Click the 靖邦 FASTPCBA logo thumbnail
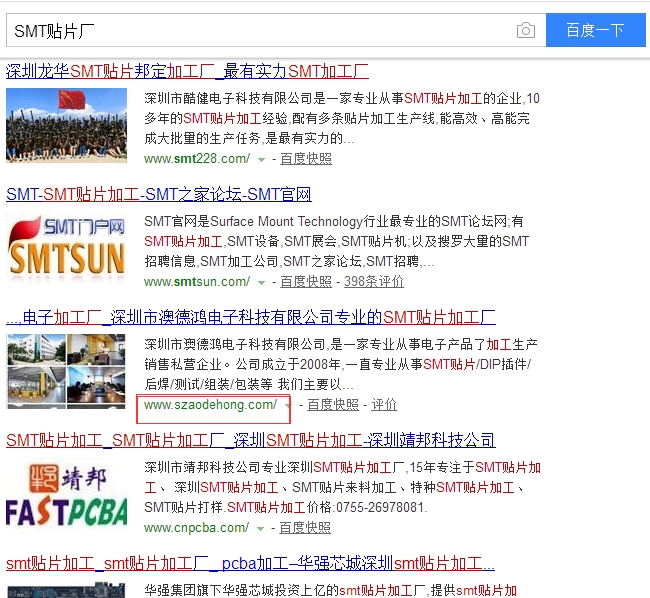This screenshot has width=650, height=598. (66, 495)
